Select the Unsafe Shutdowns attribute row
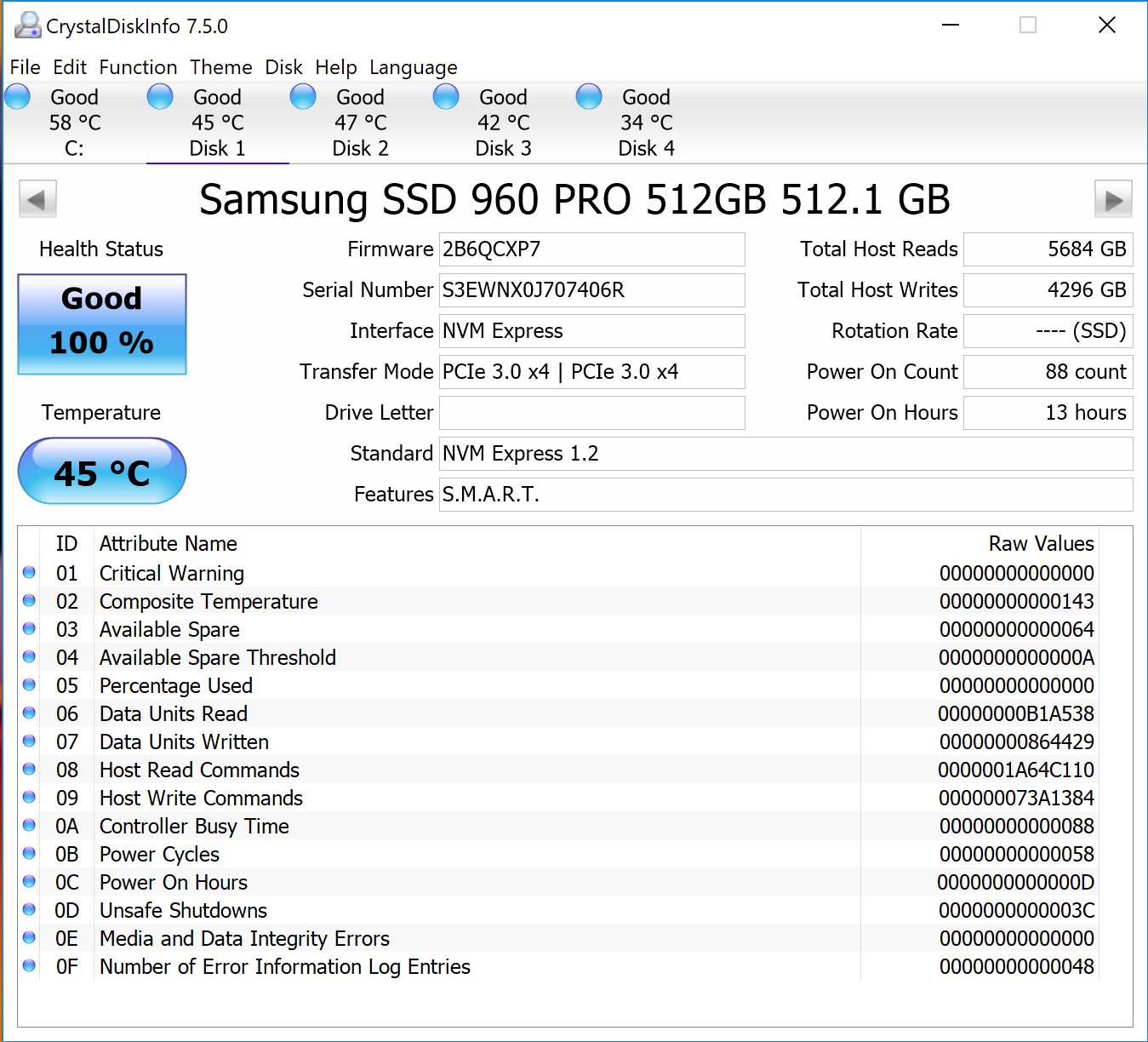 (x=183, y=910)
